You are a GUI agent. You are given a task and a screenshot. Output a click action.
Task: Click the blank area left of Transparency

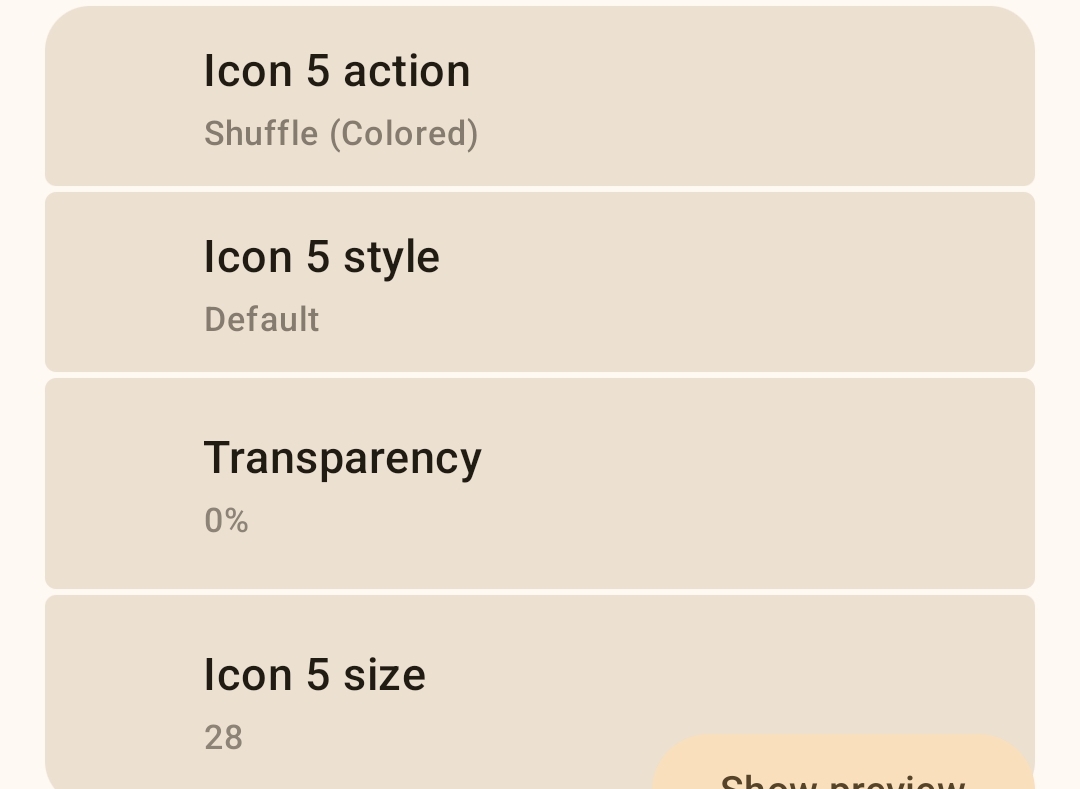pyautogui.click(x=120, y=483)
